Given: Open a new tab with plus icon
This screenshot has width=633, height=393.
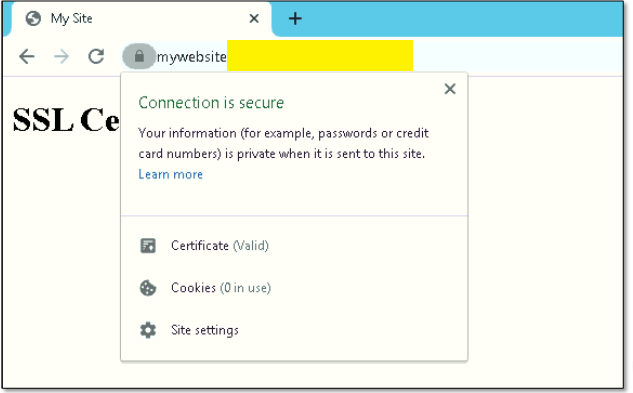Looking at the screenshot, I should click(x=295, y=19).
